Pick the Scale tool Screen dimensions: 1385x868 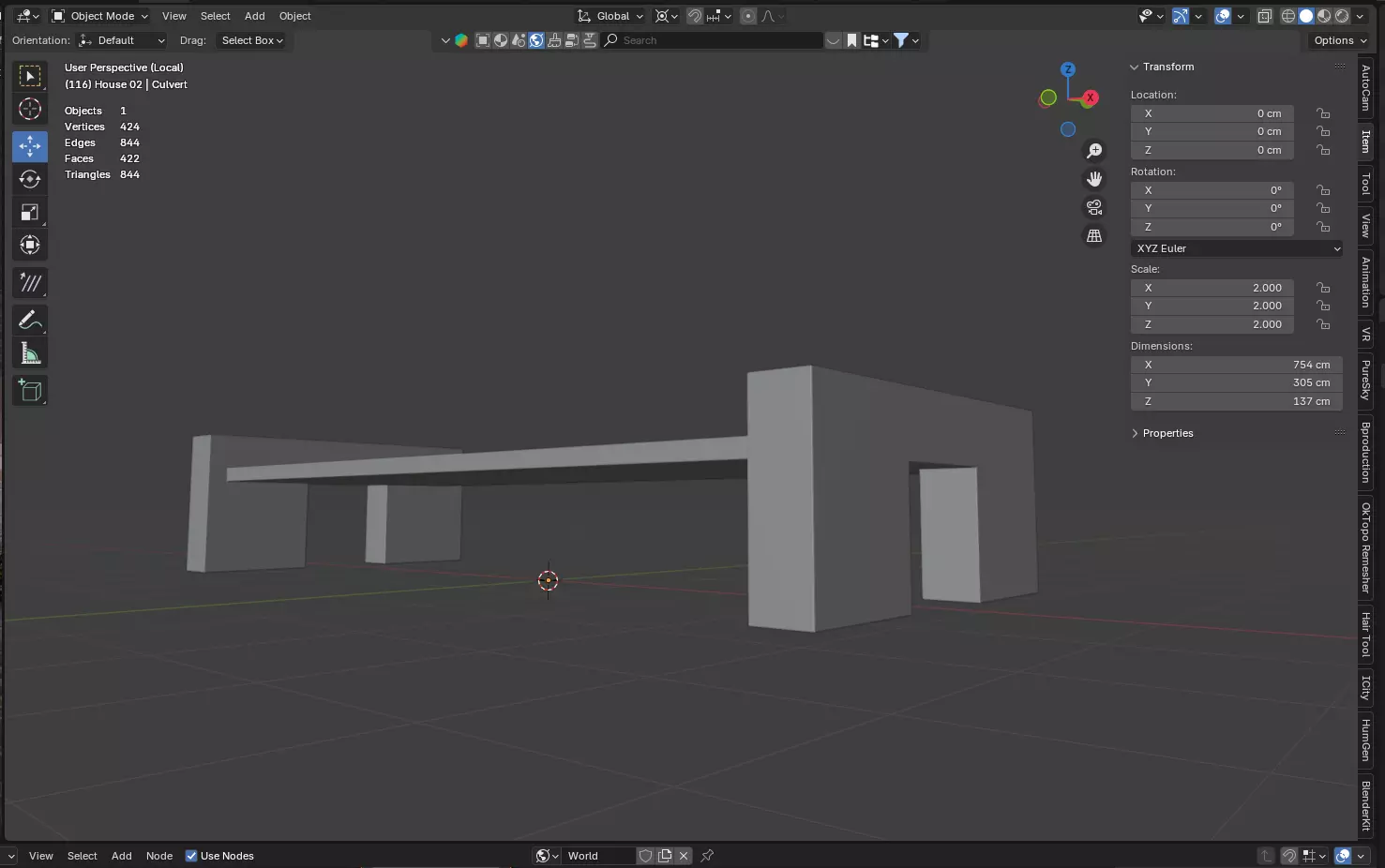(30, 212)
